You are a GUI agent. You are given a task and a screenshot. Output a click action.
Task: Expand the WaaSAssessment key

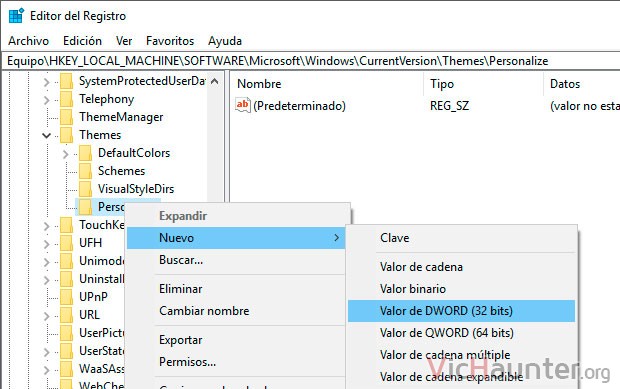[47, 370]
